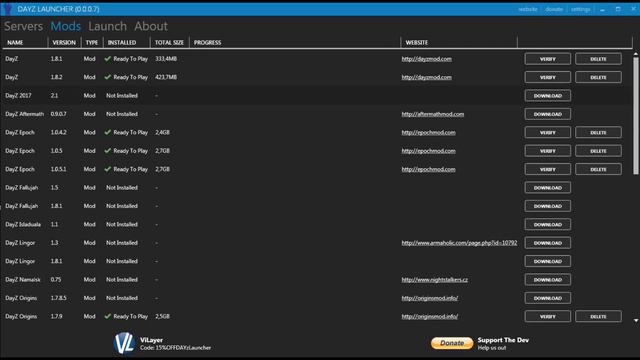Viewport: 640px width, 360px height.
Task: Download DayZ Fallujah 1.8.1
Action: tap(548, 206)
